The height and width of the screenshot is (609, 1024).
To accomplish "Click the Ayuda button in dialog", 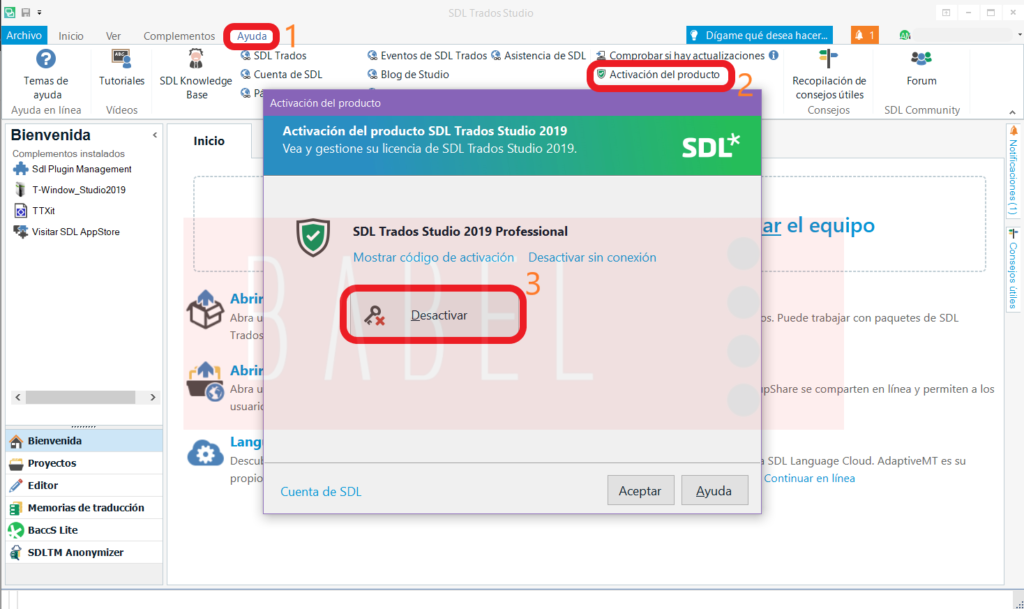I will pos(714,491).
